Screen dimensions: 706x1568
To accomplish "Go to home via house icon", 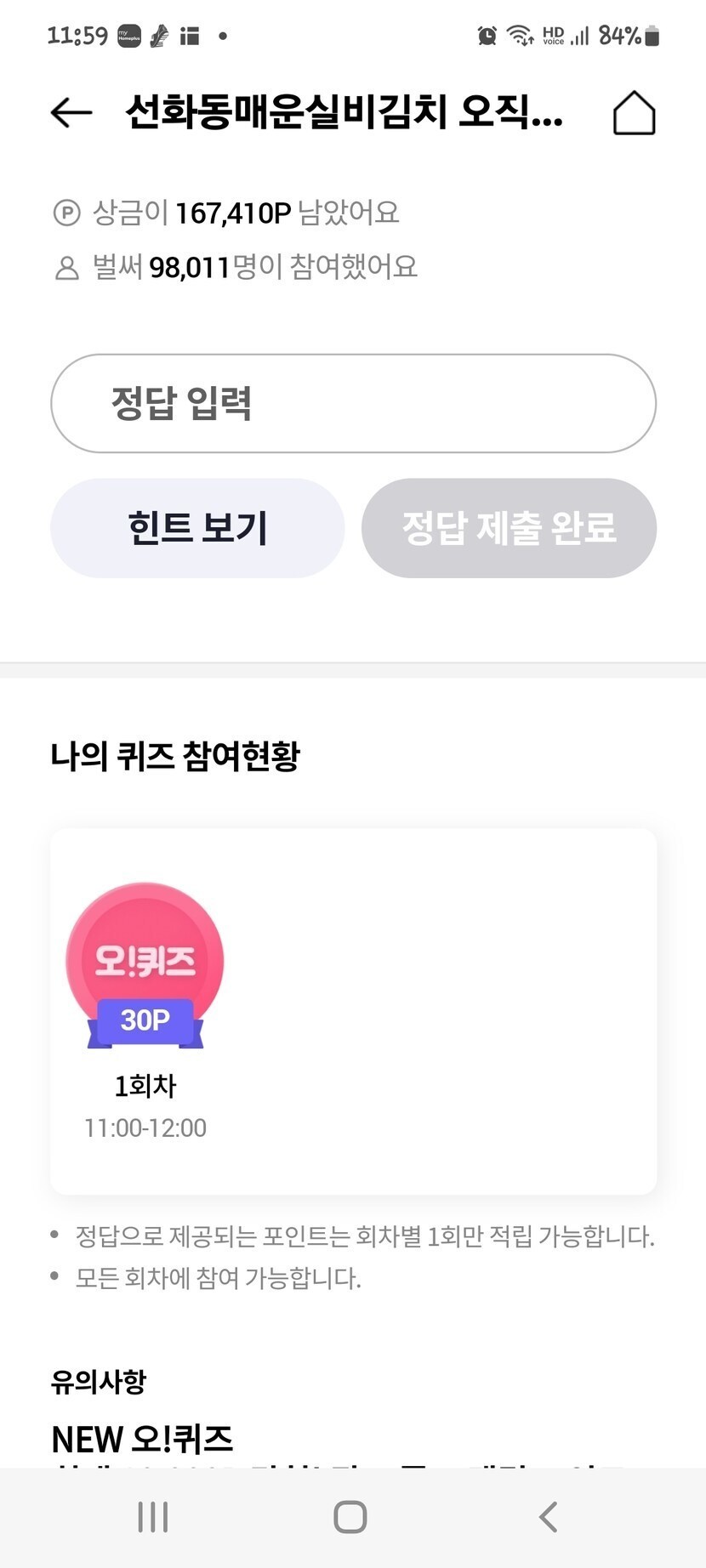I will point(634,113).
